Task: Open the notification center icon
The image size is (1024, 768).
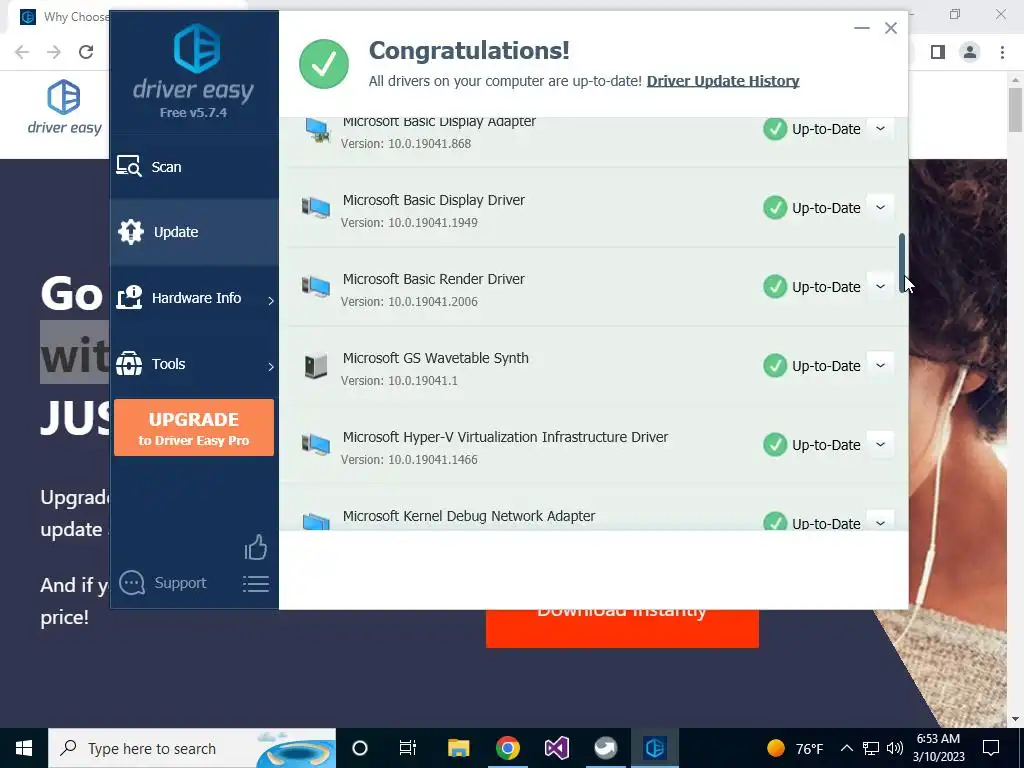Action: pos(991,748)
